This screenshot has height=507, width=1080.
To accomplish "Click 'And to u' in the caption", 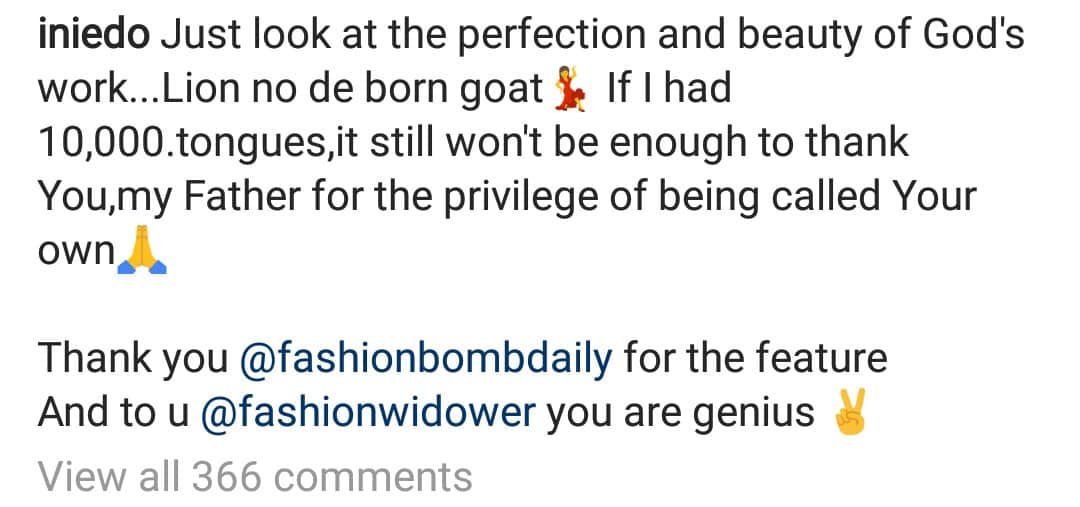I will [x=113, y=413].
